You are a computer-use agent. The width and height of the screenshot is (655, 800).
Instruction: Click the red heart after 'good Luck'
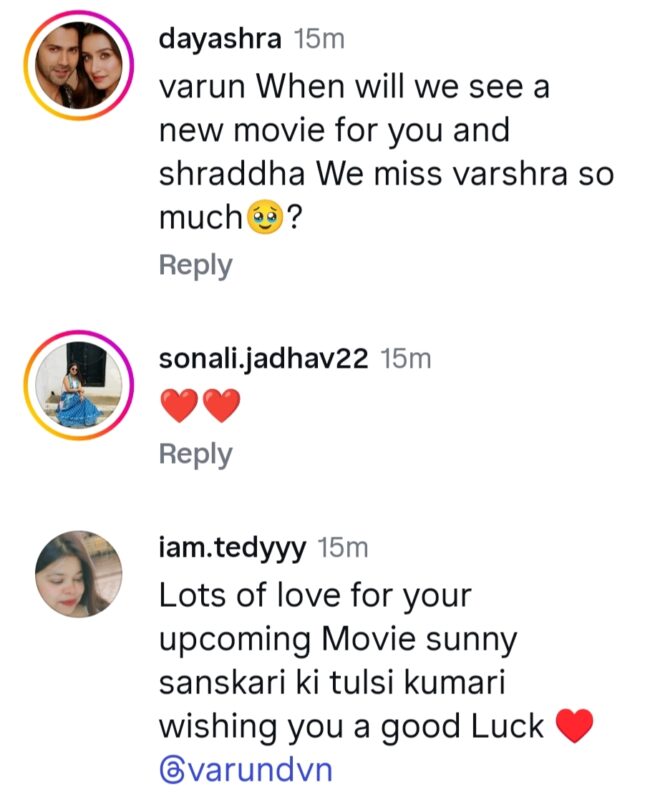tap(574, 726)
